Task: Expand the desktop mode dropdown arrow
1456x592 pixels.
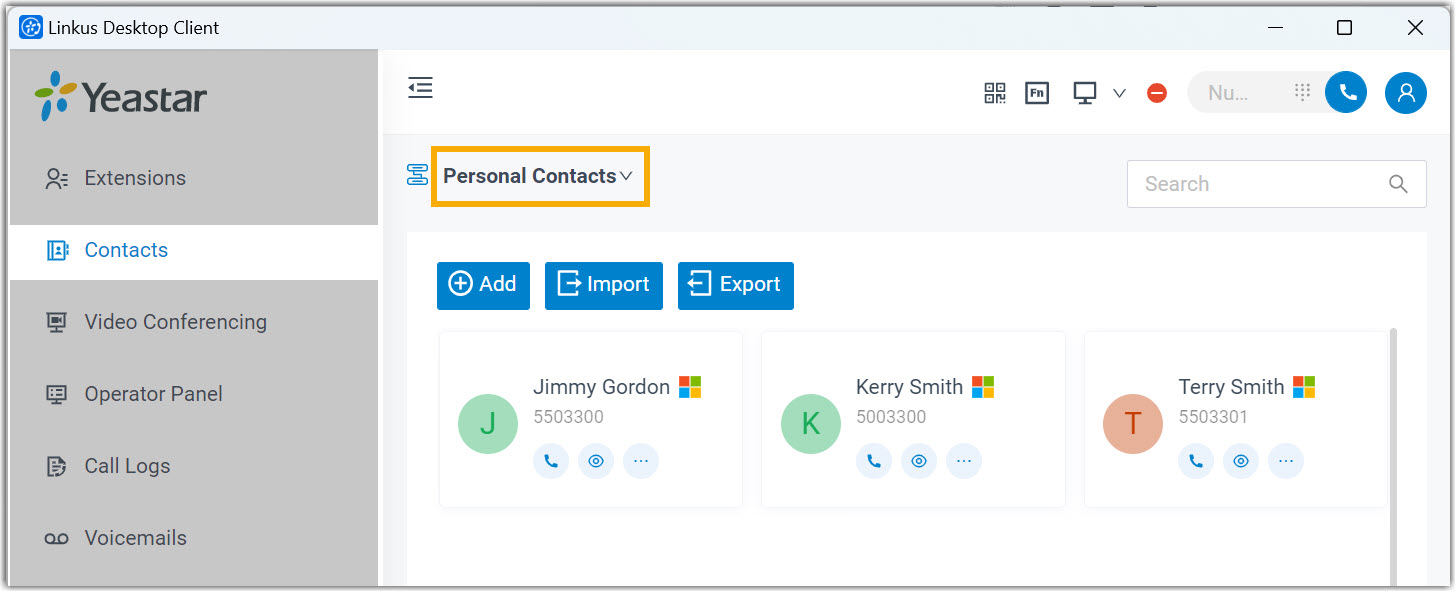Action: tap(1120, 93)
